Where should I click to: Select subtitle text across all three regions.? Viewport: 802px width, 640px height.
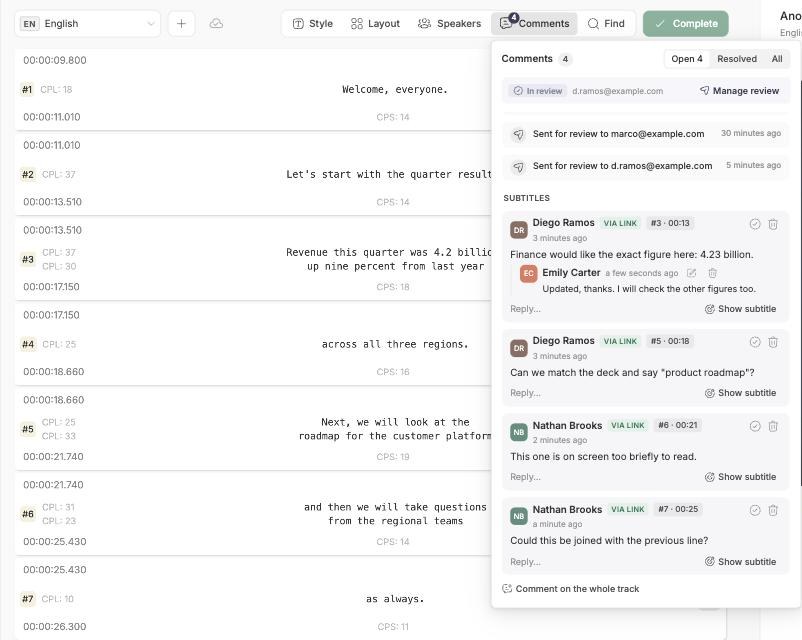click(x=395, y=344)
